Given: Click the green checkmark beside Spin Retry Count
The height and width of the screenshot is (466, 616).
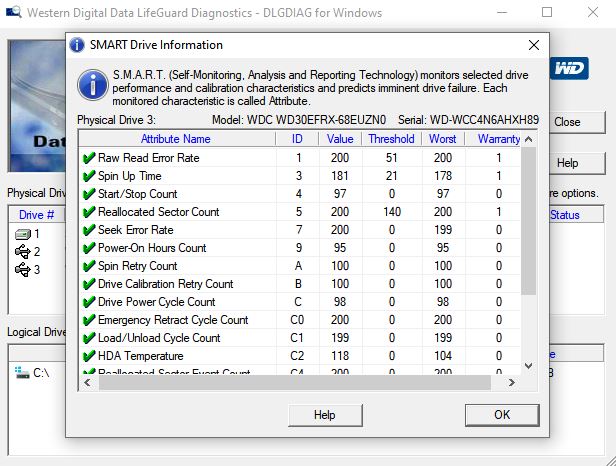Looking at the screenshot, I should click(89, 266).
